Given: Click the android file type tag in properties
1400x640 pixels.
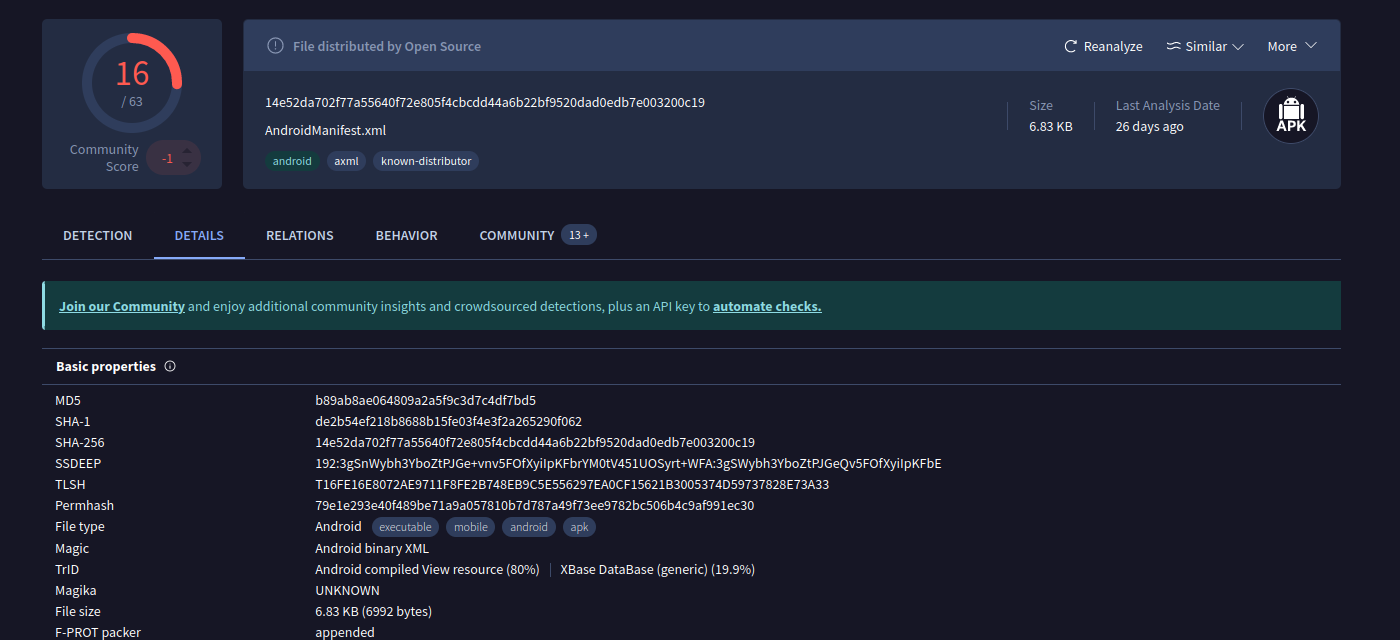Looking at the screenshot, I should tap(529, 527).
